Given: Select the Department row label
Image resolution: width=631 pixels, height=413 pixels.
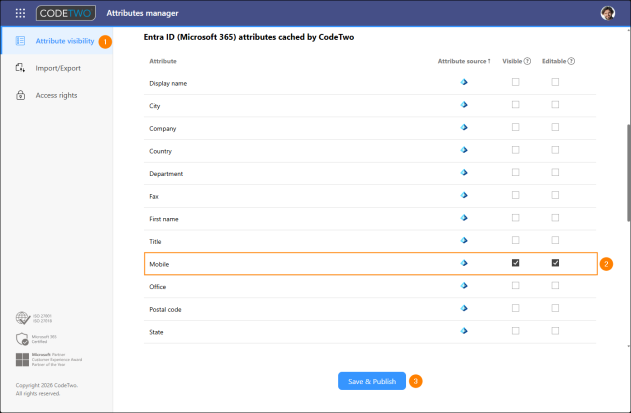Looking at the screenshot, I should 166,174.
